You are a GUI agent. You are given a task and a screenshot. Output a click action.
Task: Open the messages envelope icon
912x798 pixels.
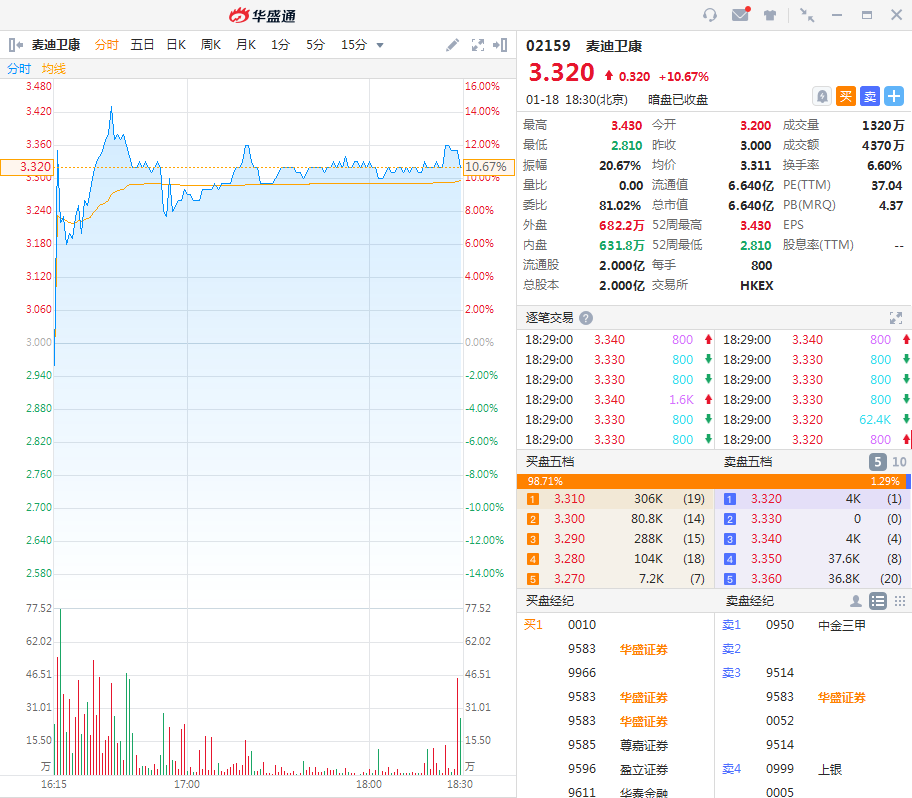pyautogui.click(x=740, y=15)
